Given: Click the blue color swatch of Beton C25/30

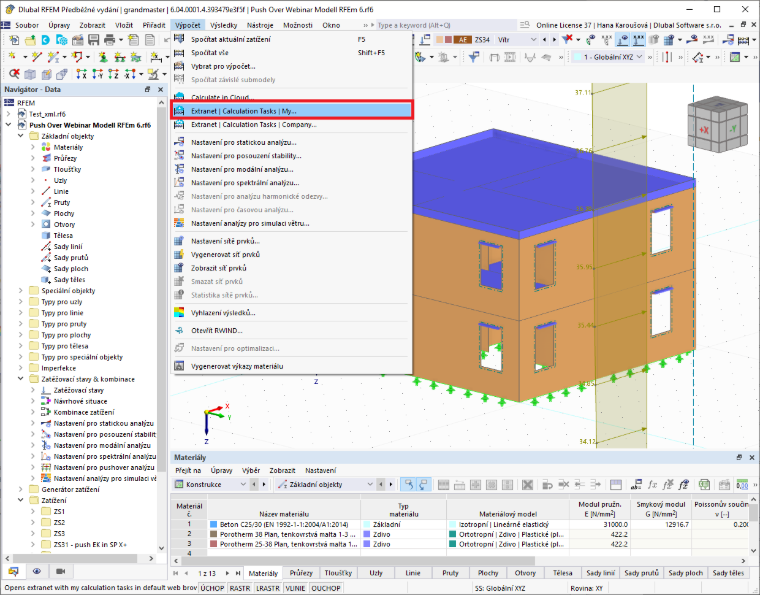Looking at the screenshot, I should coord(213,524).
